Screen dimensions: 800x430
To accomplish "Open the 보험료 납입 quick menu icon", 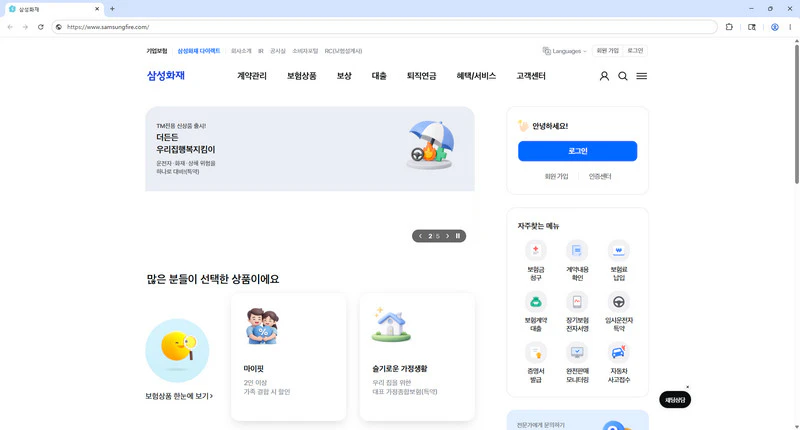I will click(618, 250).
